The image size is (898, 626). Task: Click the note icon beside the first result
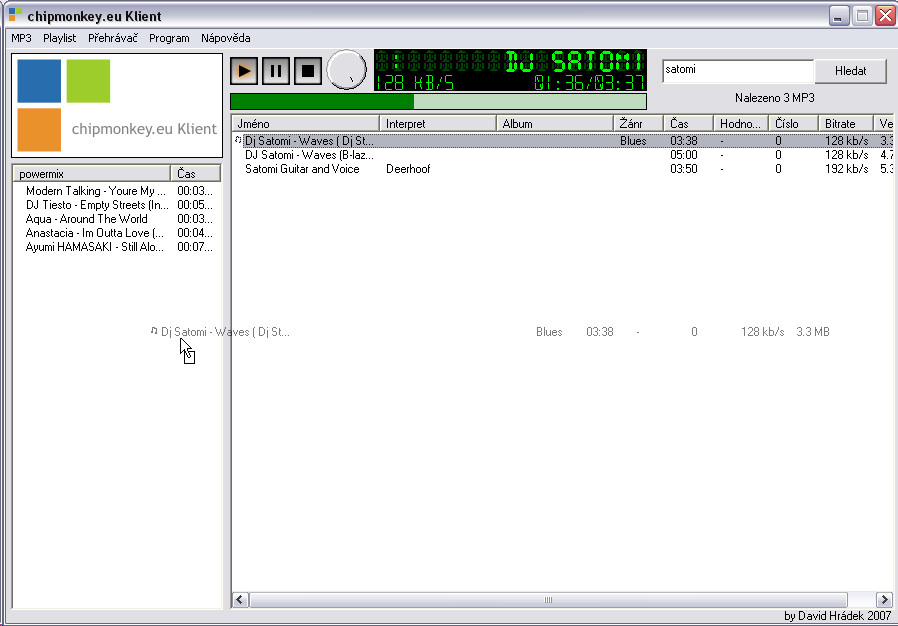[x=238, y=140]
